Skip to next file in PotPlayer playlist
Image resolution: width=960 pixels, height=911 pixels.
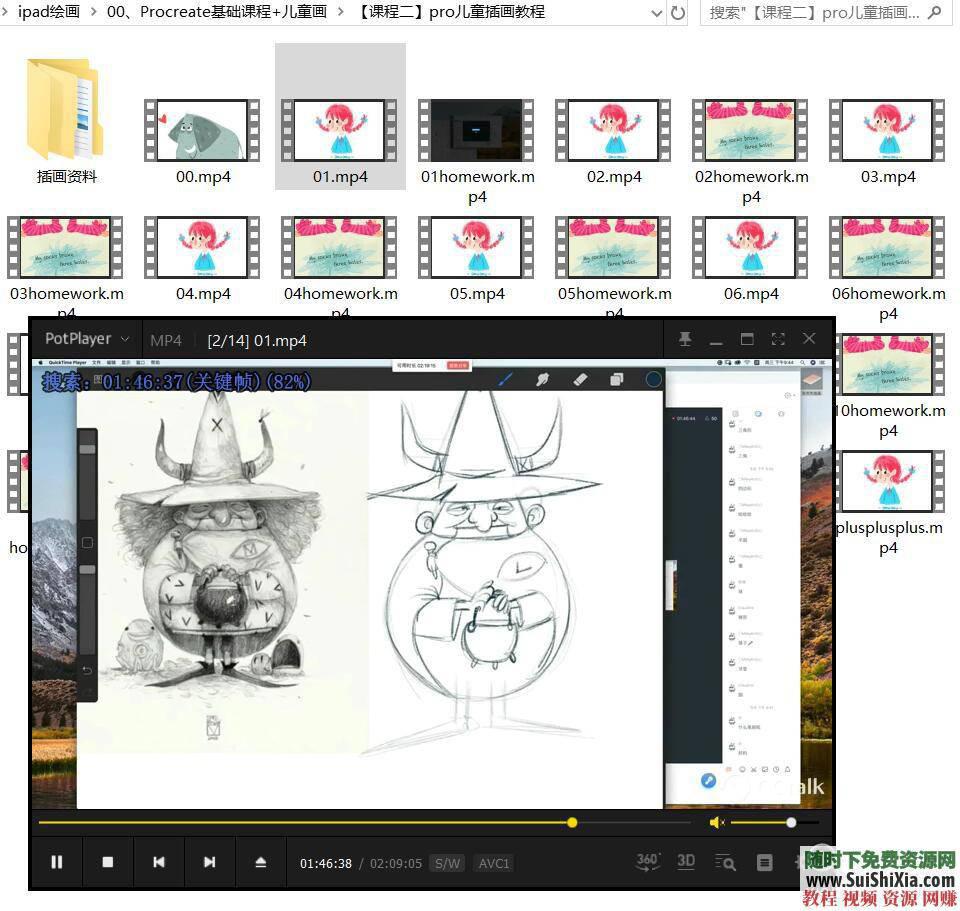tap(210, 862)
